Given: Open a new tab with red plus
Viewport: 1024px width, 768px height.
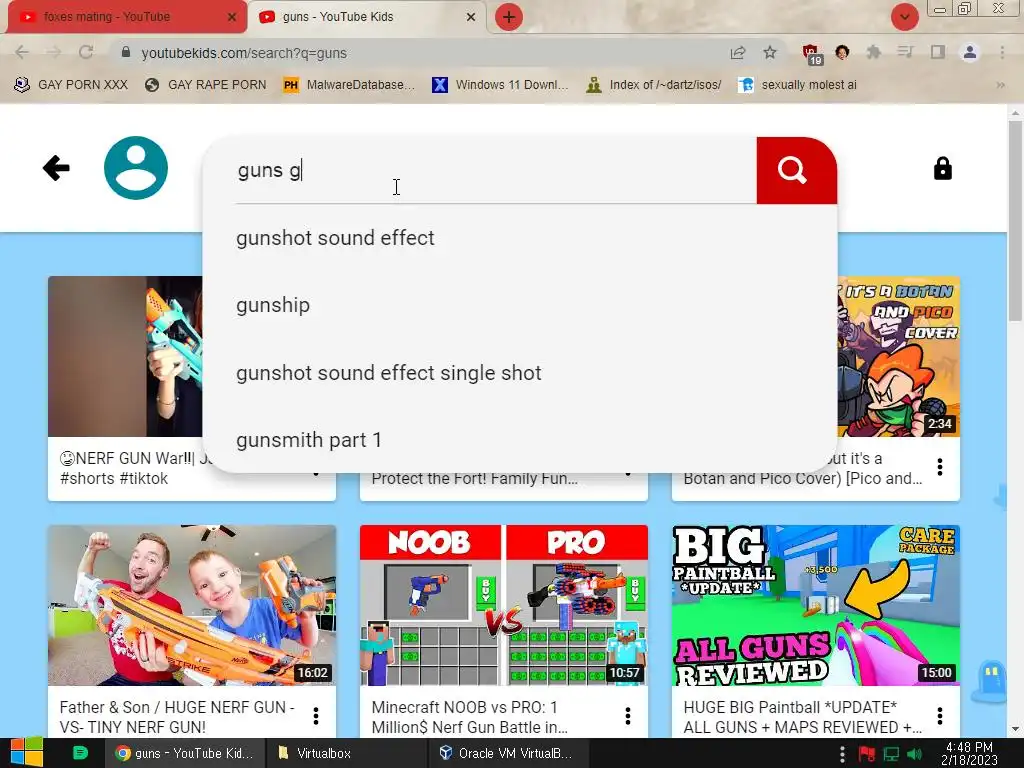Looking at the screenshot, I should click(509, 17).
